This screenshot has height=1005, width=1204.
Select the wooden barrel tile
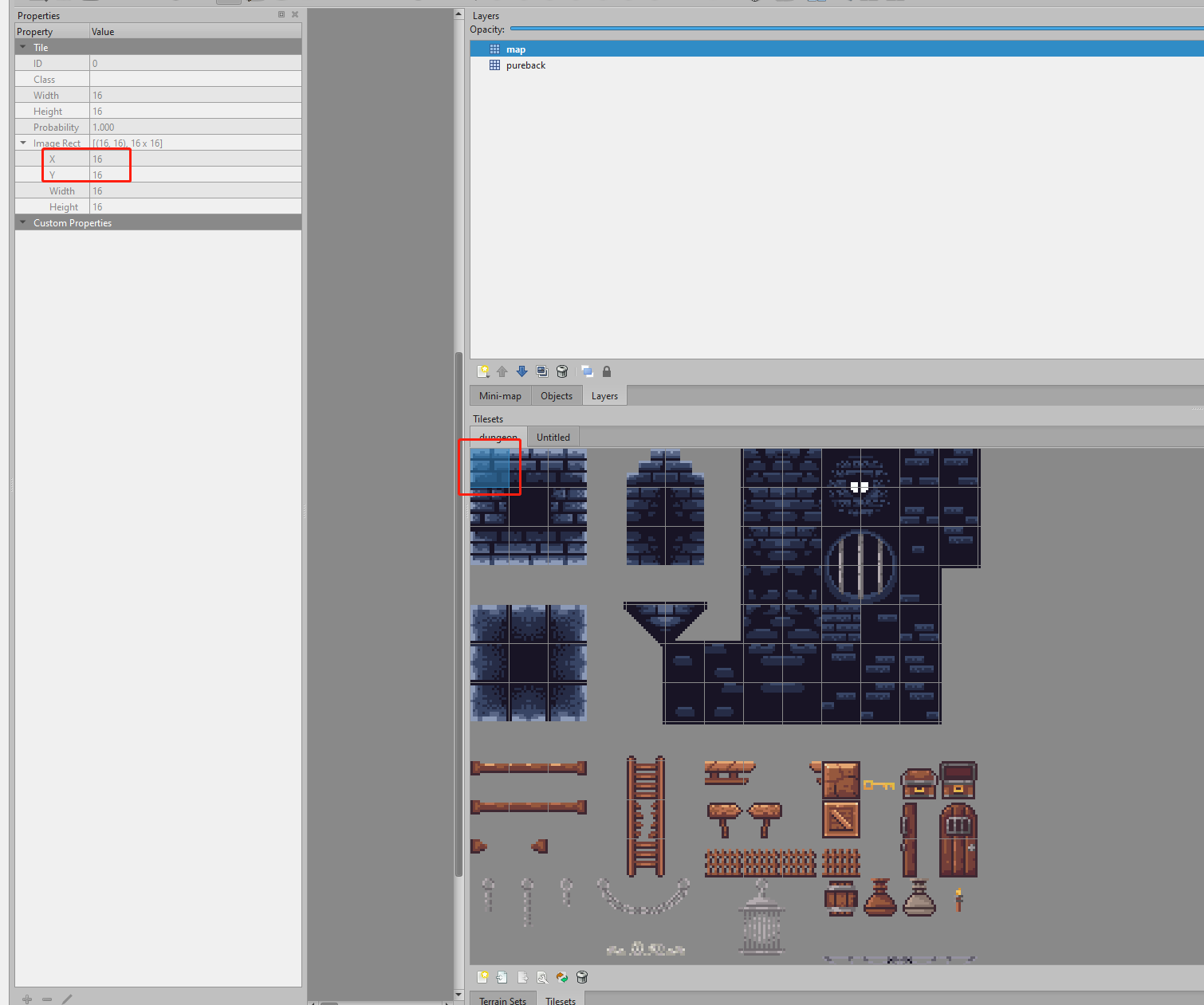coord(841,898)
